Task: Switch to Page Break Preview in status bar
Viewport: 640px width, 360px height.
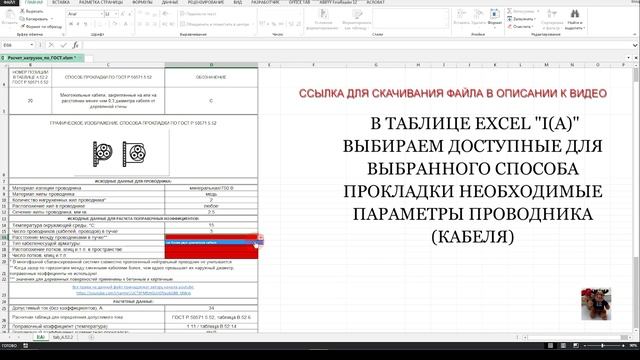Action: (576, 346)
